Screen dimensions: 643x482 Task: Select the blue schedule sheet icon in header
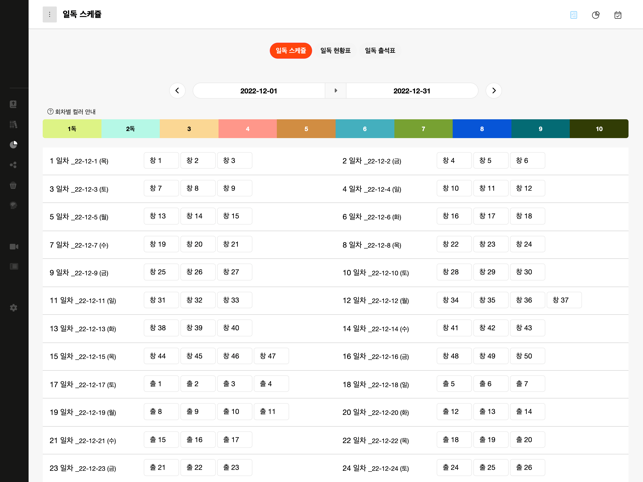pos(573,15)
